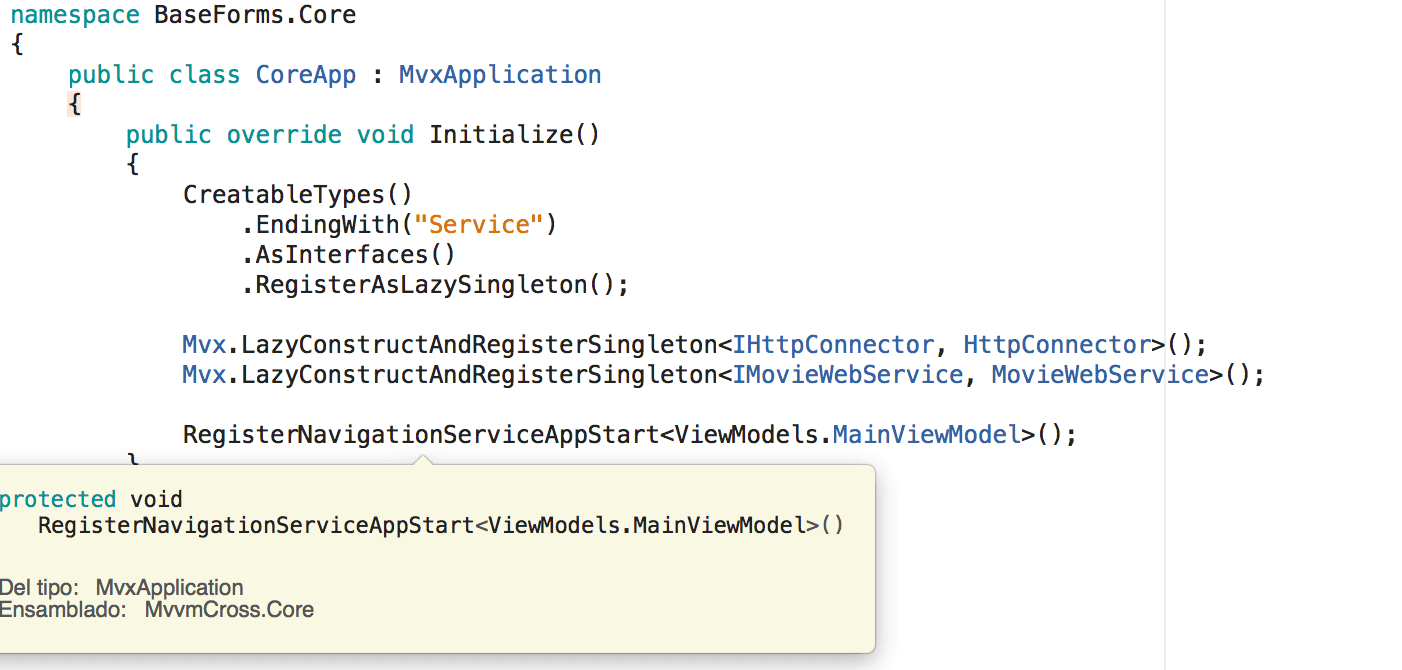Click the highlighted opening brace below class
Screen dimensions: 1402x670
coord(75,104)
